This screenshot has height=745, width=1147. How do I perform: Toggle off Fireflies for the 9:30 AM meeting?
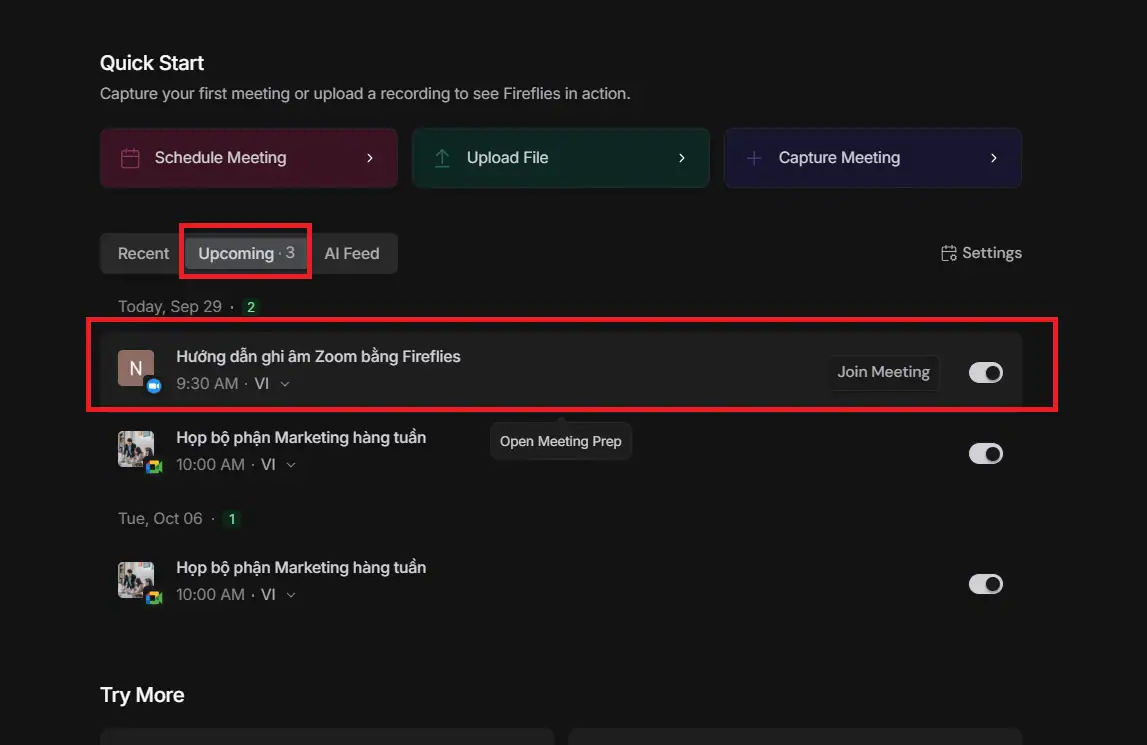[x=985, y=372]
